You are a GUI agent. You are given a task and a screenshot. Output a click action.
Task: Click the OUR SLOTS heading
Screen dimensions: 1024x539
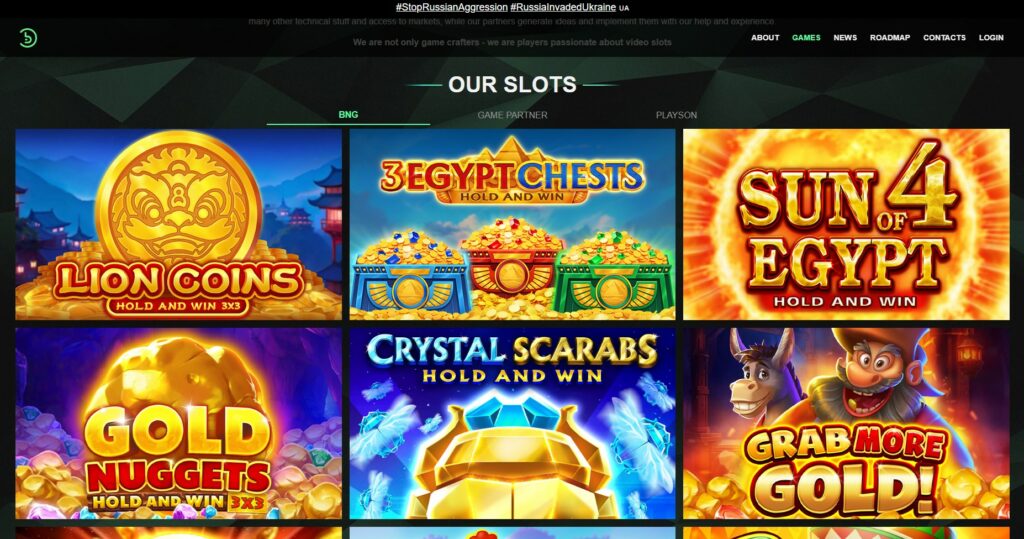click(512, 84)
